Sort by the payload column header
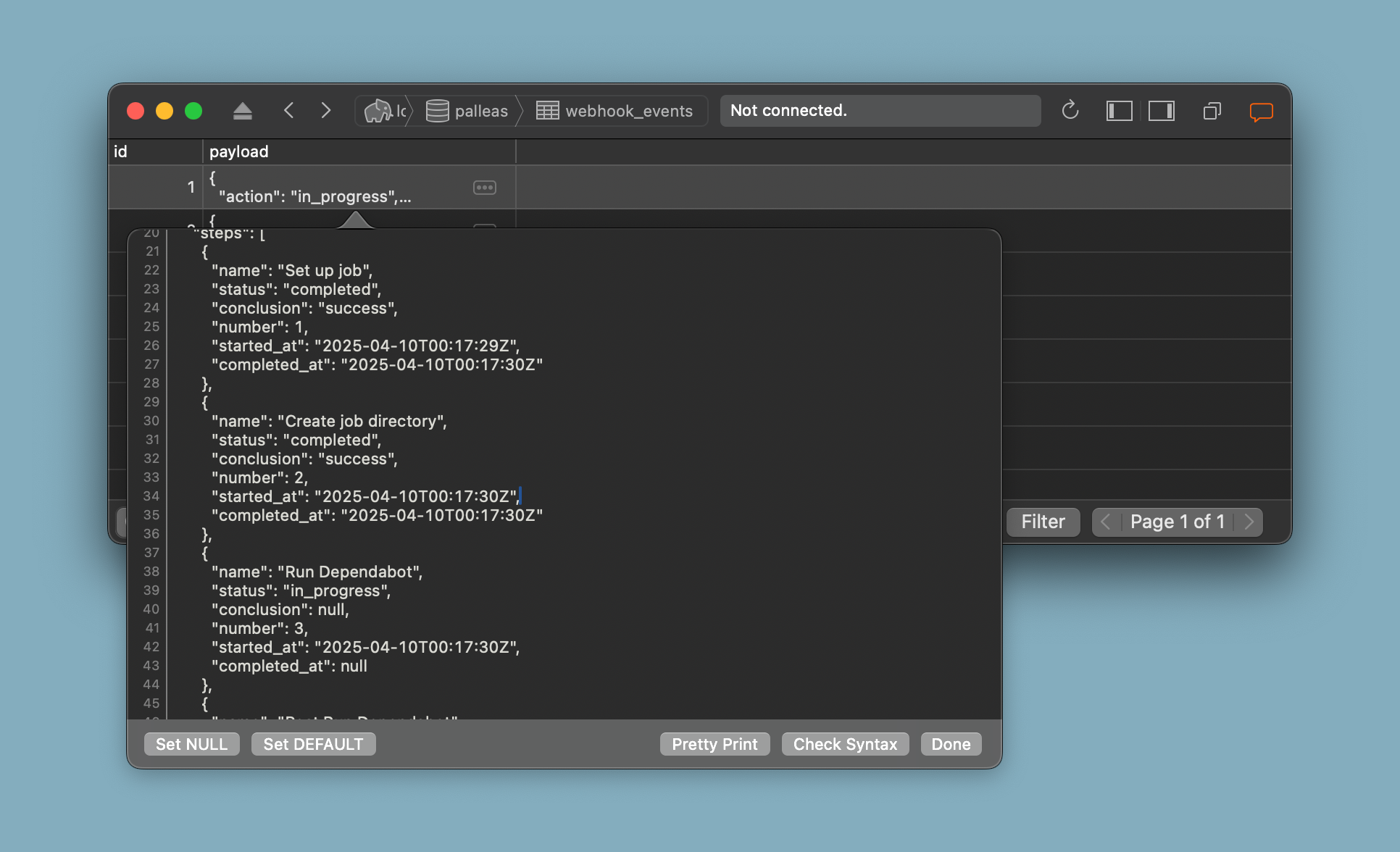 [x=359, y=151]
